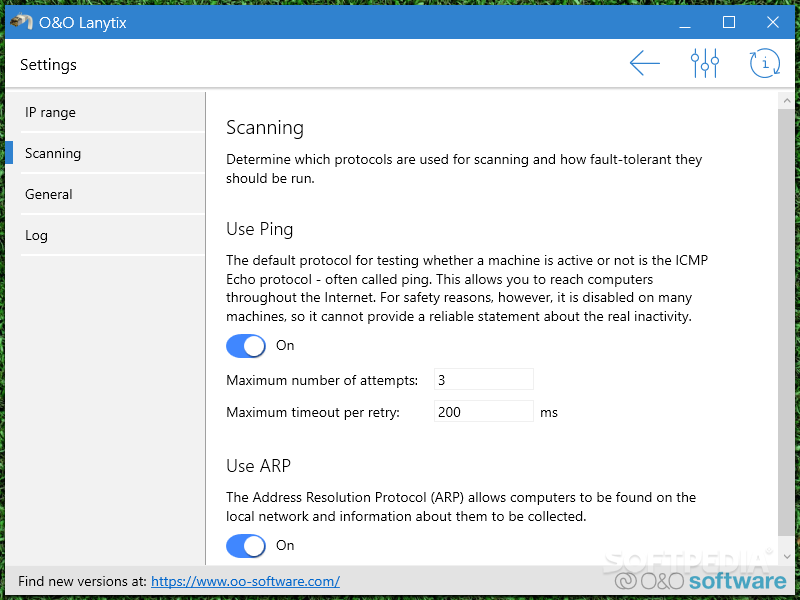Open settings via the sliders icon

(705, 63)
